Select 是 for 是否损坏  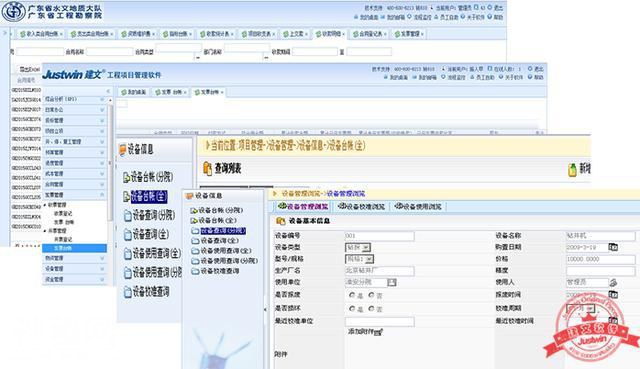click(352, 309)
